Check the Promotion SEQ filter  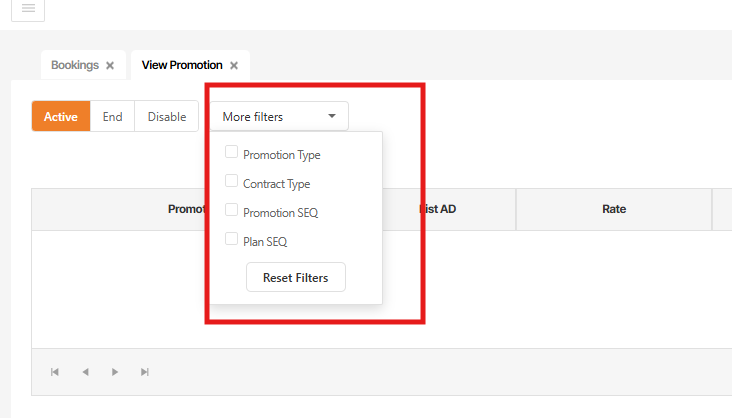(232, 211)
